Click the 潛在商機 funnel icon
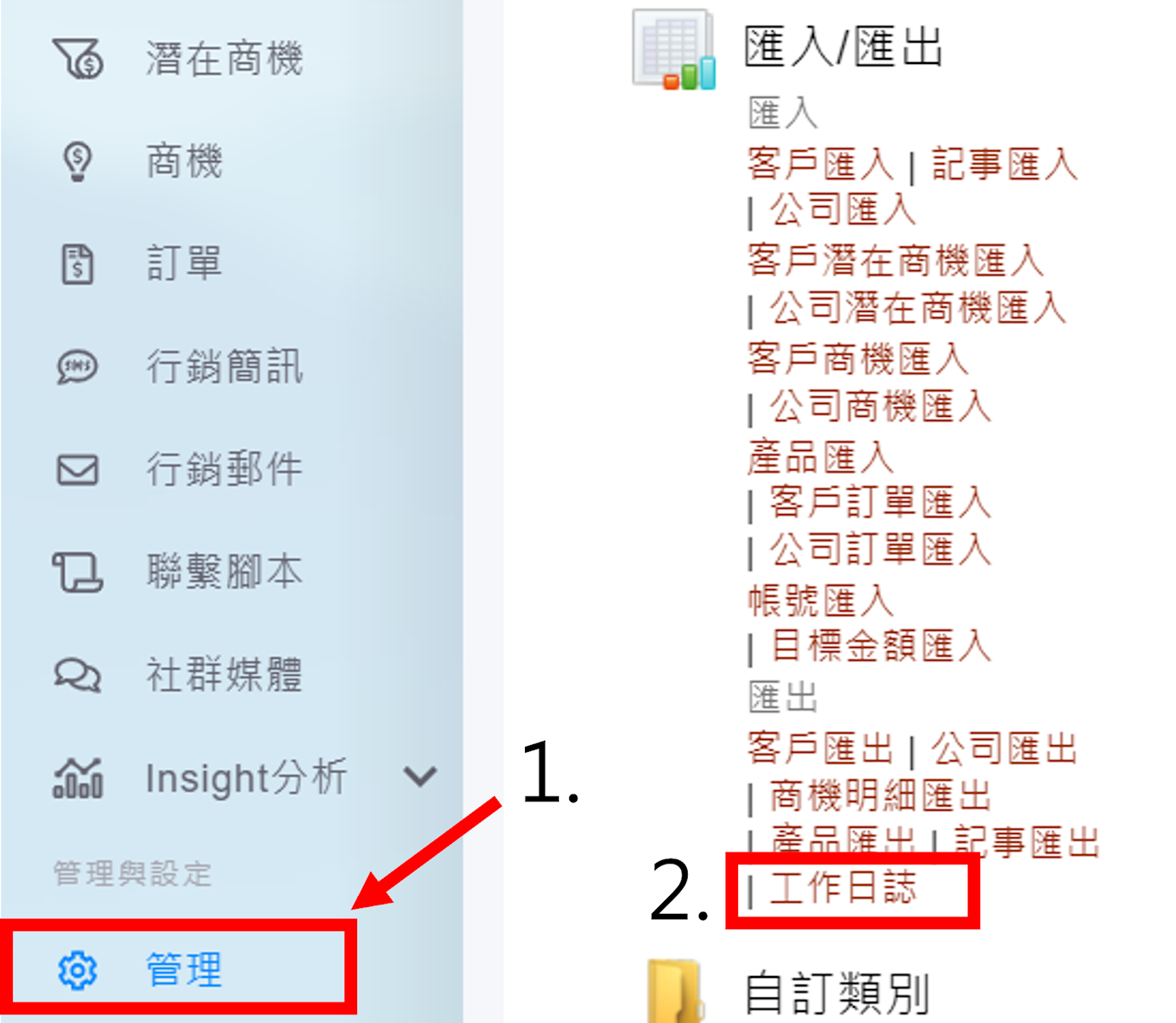This screenshot has width=1176, height=1023. coord(78,60)
